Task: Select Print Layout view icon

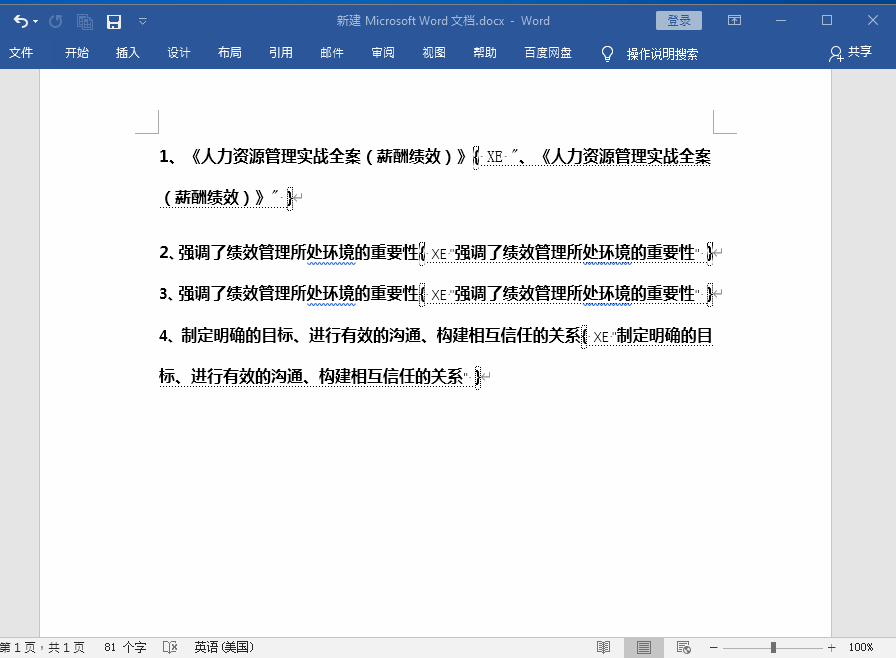Action: 644,647
